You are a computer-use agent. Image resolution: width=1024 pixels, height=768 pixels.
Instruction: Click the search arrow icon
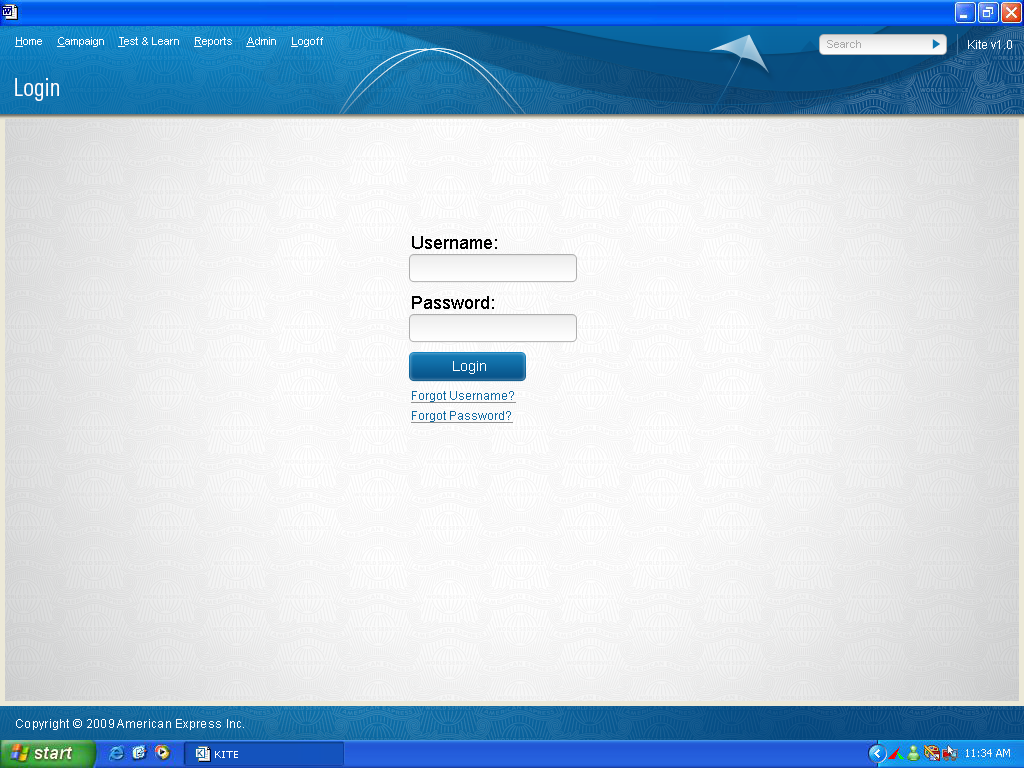click(x=936, y=44)
